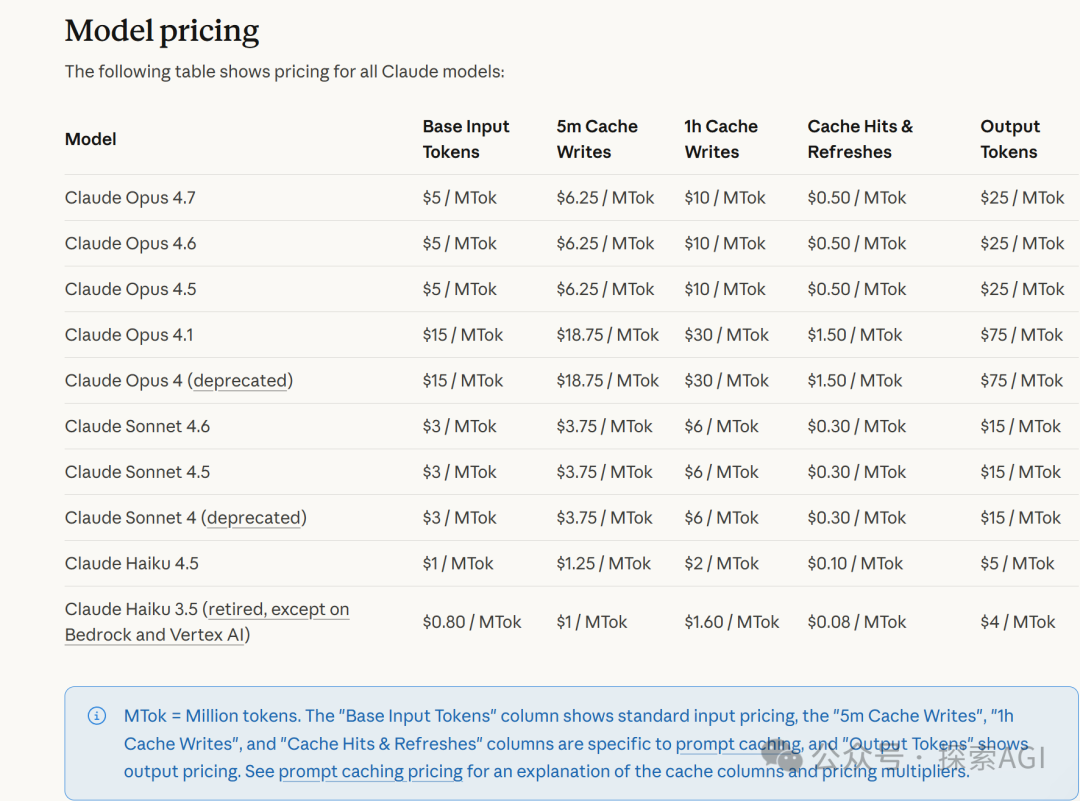This screenshot has width=1080, height=801.
Task: Click Opus 4 deprecated 1h cache '$30 / MTok'
Action: click(727, 381)
